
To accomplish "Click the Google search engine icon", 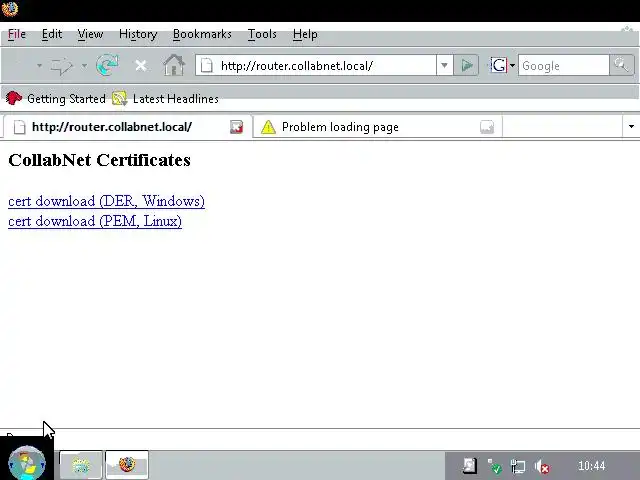I will tap(498, 65).
